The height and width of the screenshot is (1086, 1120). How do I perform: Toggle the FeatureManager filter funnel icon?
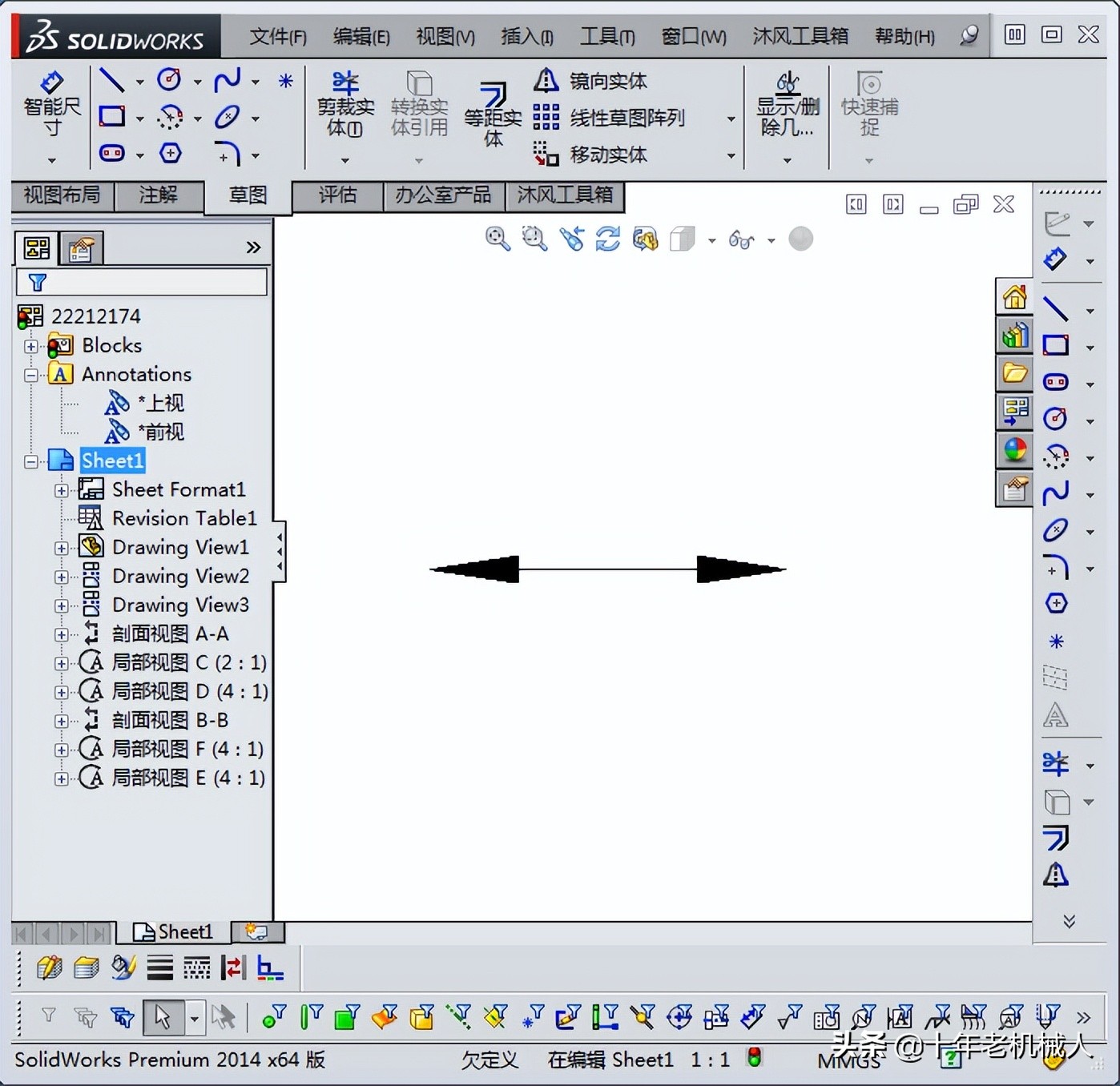[37, 282]
